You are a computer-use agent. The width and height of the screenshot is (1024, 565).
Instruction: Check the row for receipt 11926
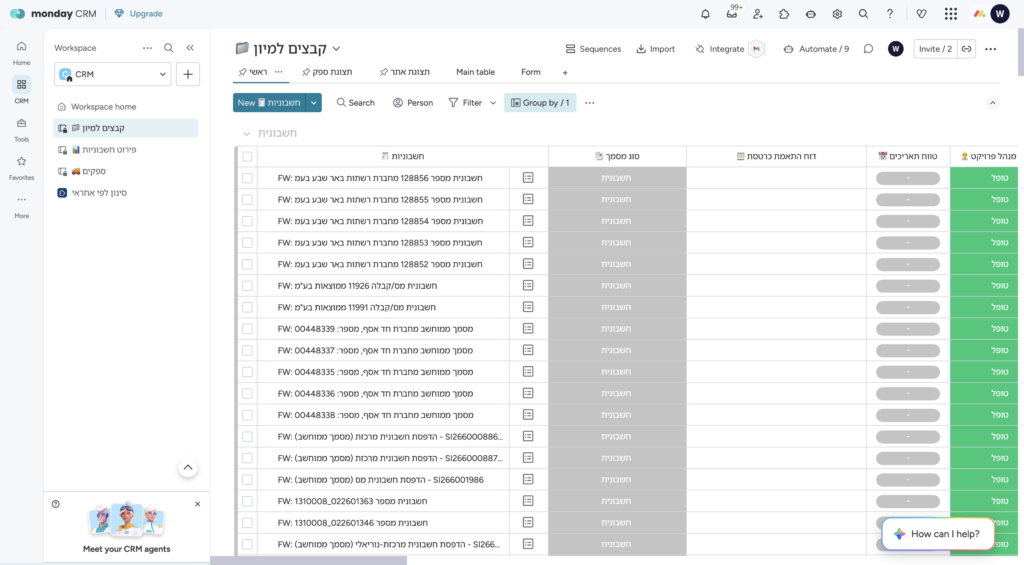(248, 285)
